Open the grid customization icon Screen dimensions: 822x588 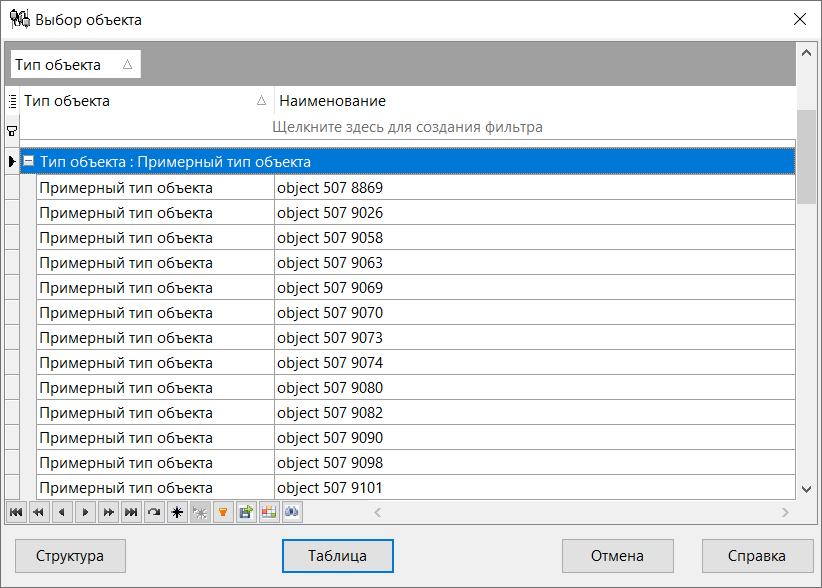coord(269,512)
